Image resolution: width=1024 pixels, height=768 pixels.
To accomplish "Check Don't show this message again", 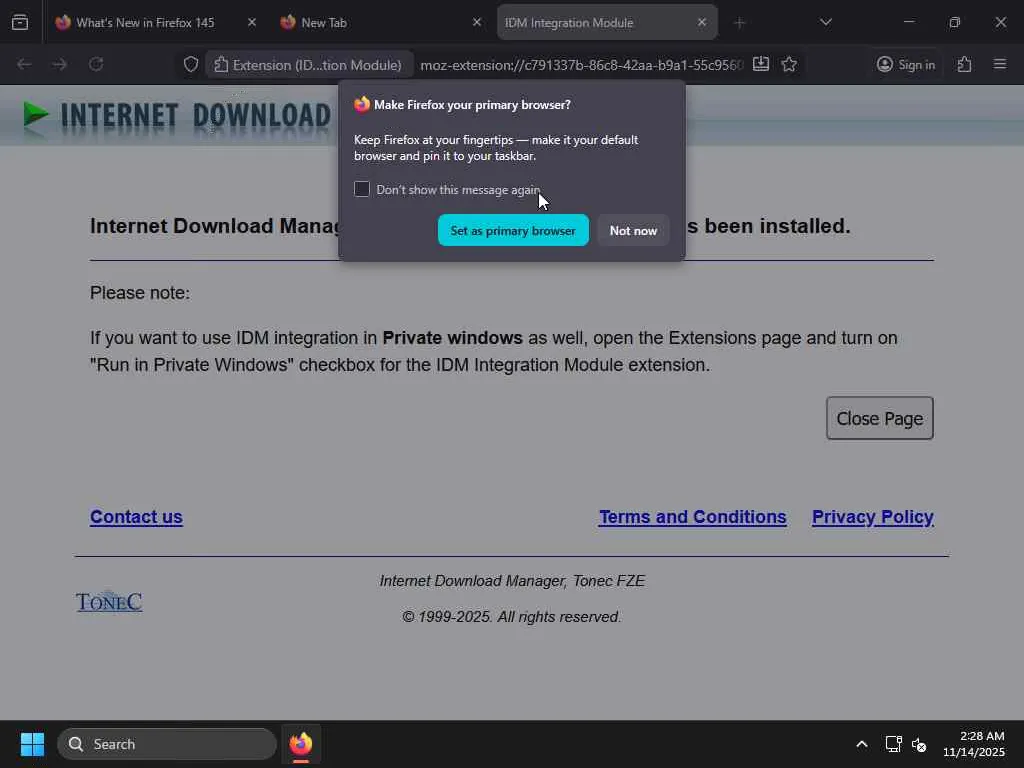I will coord(362,189).
